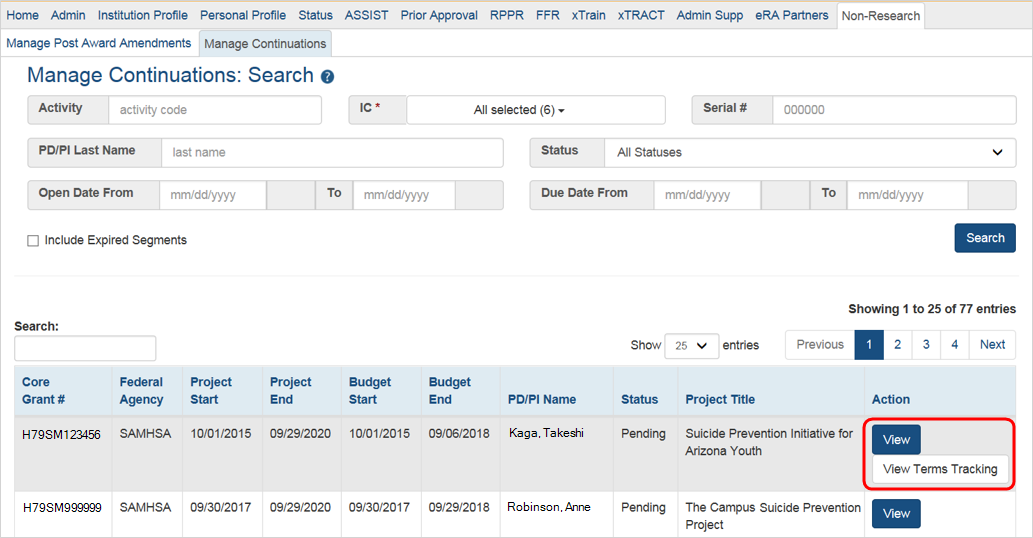Focus the table Search filter box
The height and width of the screenshot is (538, 1033).
point(85,348)
